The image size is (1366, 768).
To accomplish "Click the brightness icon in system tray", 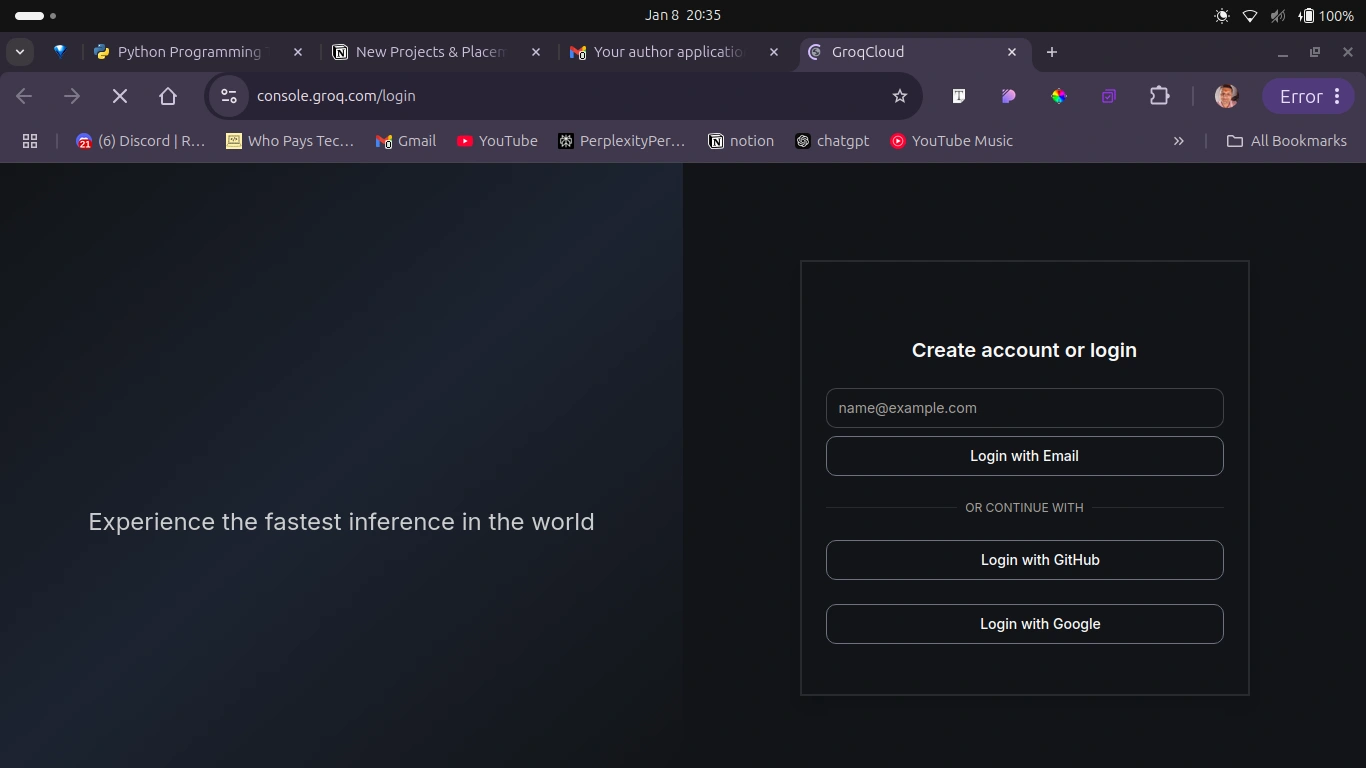I will 1222,15.
